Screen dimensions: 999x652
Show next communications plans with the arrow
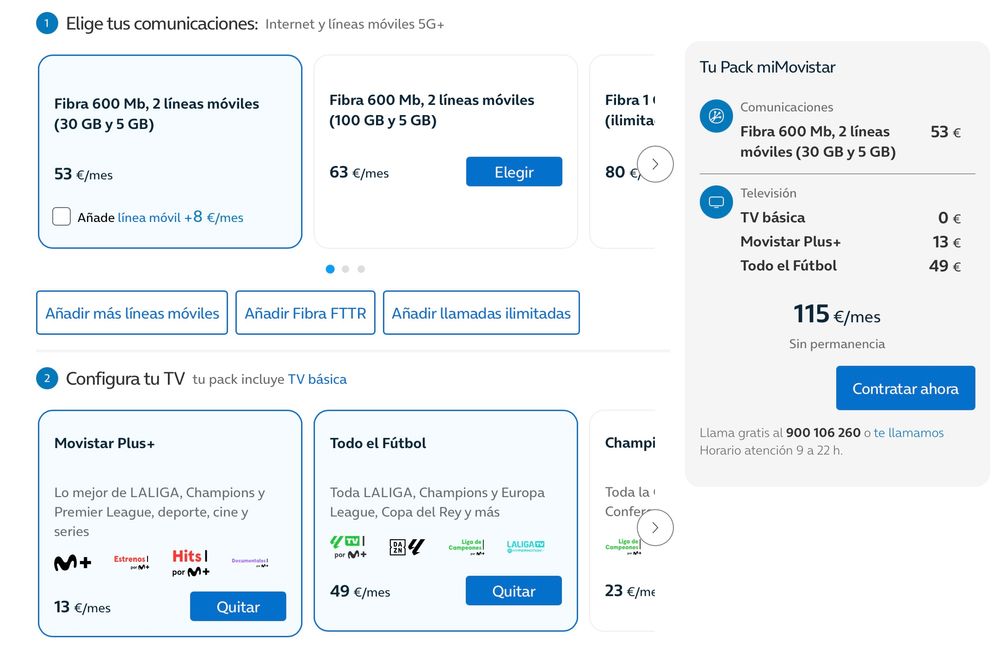pyautogui.click(x=655, y=164)
